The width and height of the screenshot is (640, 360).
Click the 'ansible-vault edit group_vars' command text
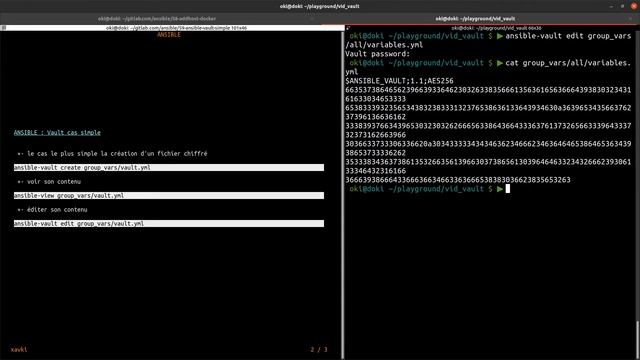tap(568, 36)
